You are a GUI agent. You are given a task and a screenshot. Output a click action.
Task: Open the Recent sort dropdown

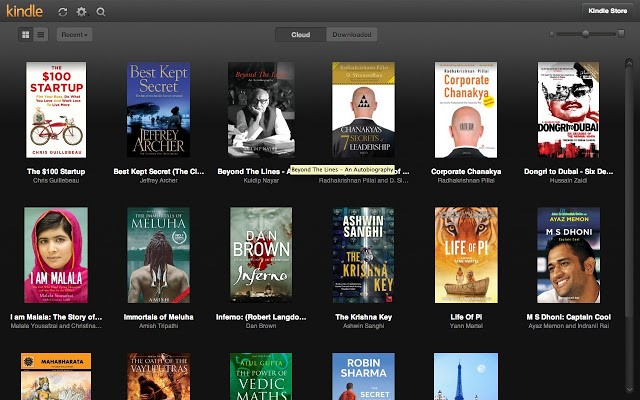tap(75, 34)
